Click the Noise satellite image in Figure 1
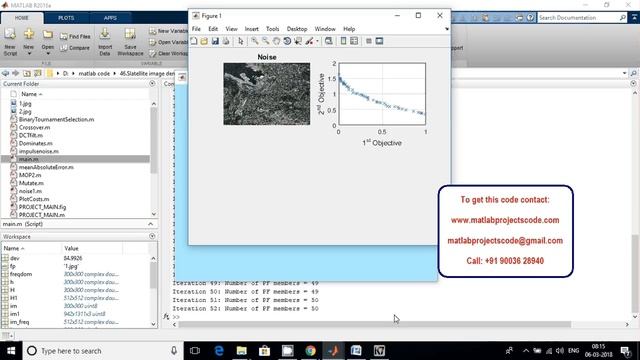 click(x=267, y=94)
